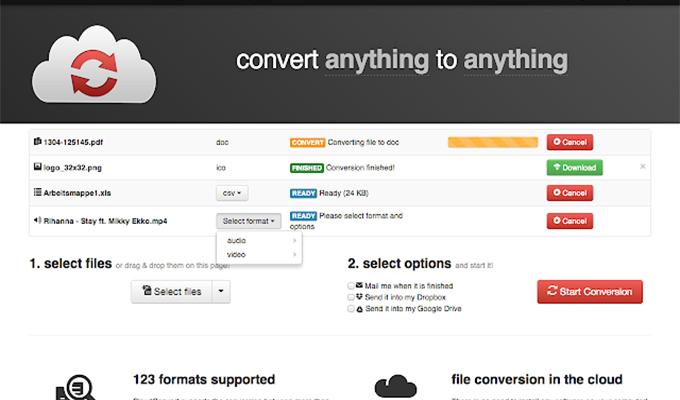Click the READY badge on the Arbeitsmappe1.xls row

[303, 193]
